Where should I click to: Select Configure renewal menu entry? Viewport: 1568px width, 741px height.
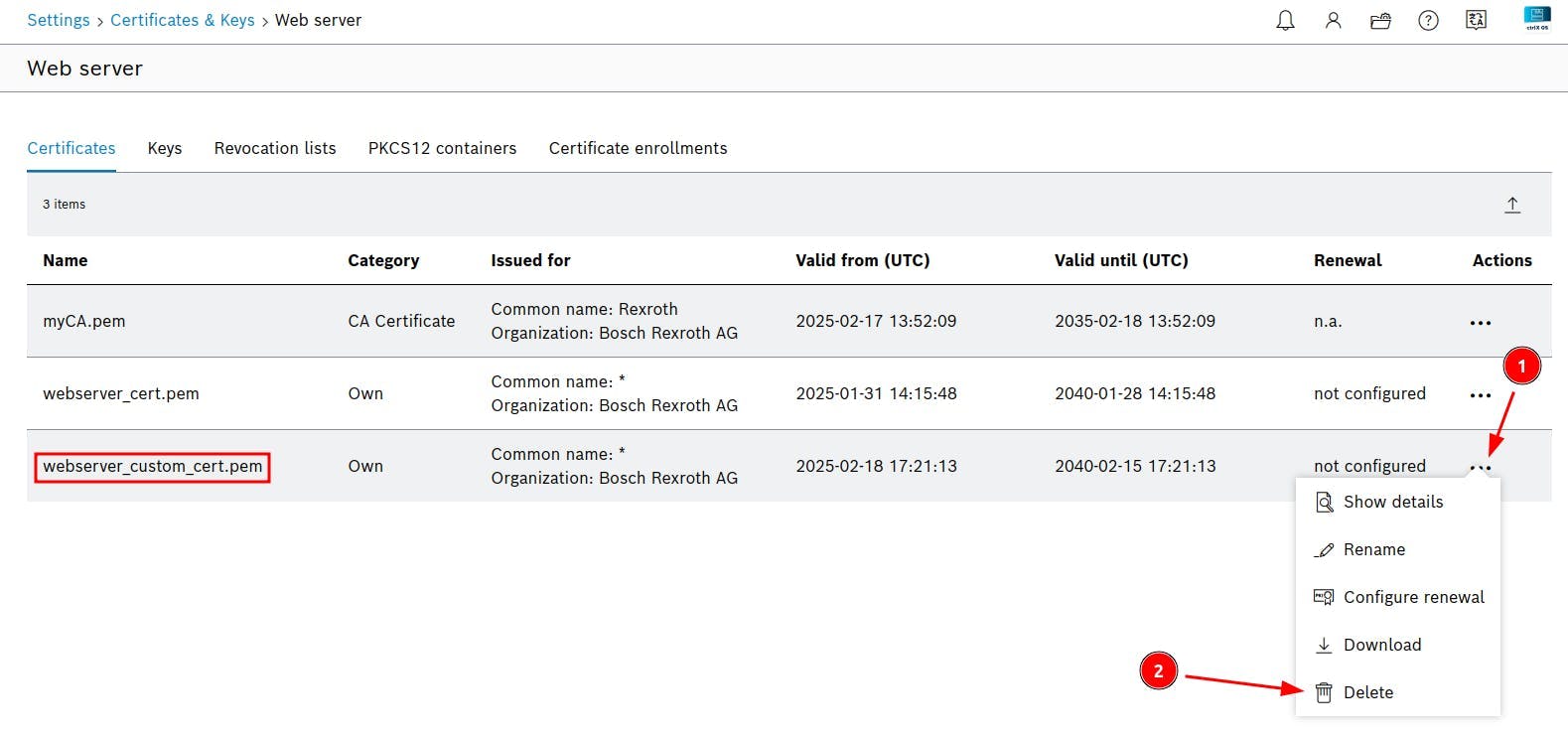1413,597
